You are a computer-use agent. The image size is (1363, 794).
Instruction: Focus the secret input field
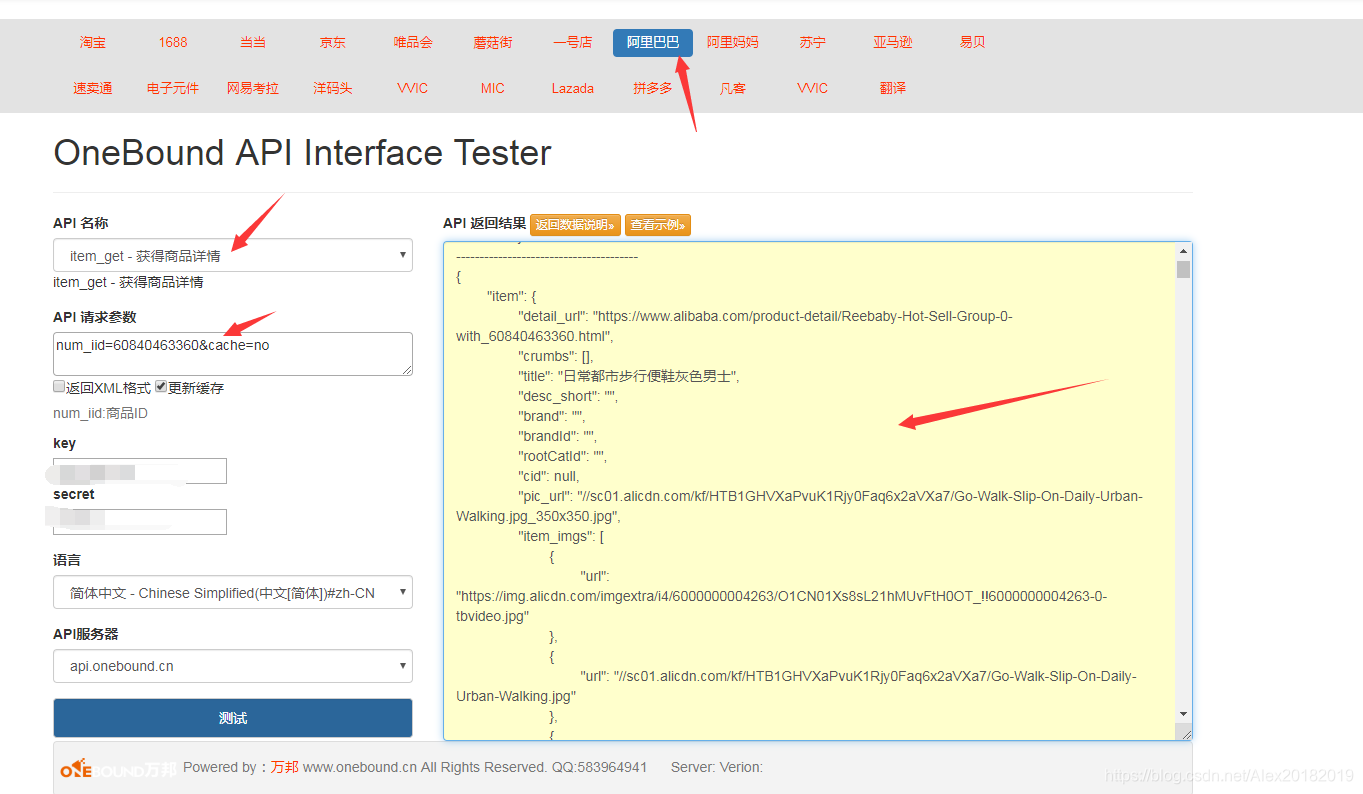click(140, 521)
